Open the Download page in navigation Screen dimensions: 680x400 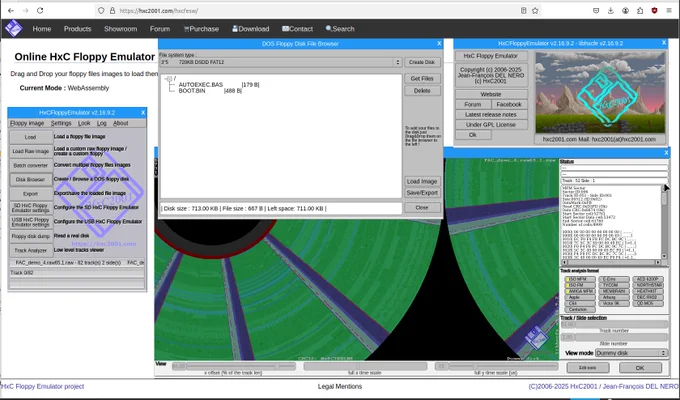(x=251, y=29)
